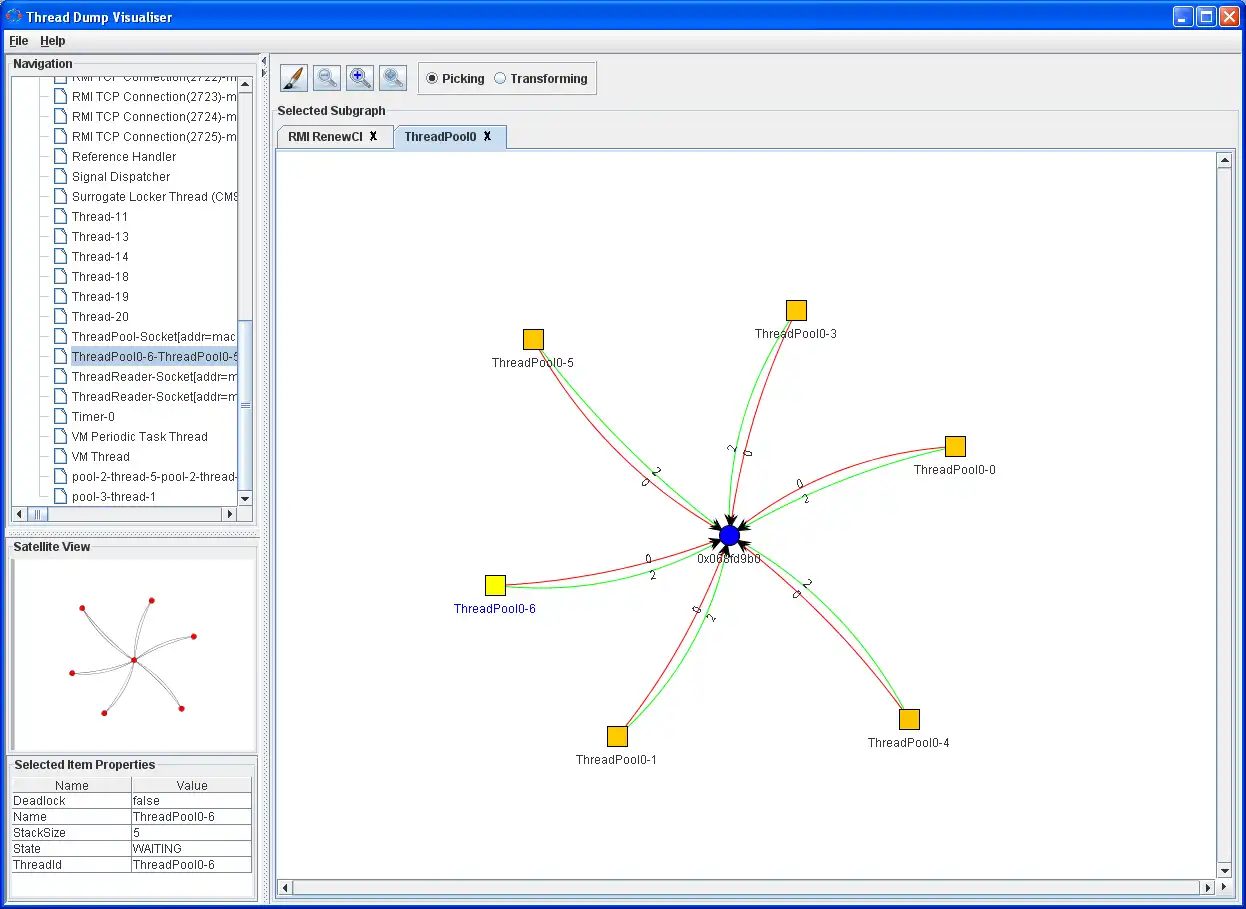Click the Satellite View graph thumbnail
The image size is (1246, 909).
pos(133,655)
